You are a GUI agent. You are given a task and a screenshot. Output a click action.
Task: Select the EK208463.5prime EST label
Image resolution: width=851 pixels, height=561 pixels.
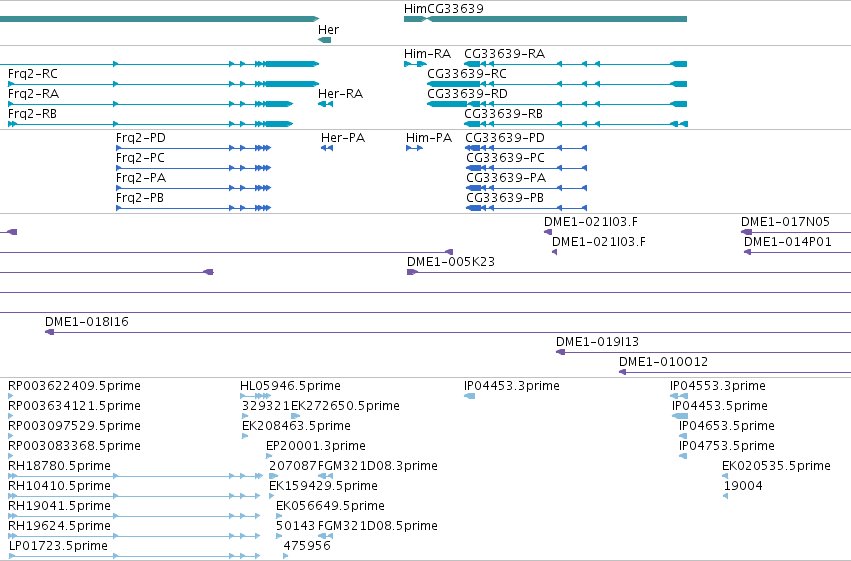296,426
